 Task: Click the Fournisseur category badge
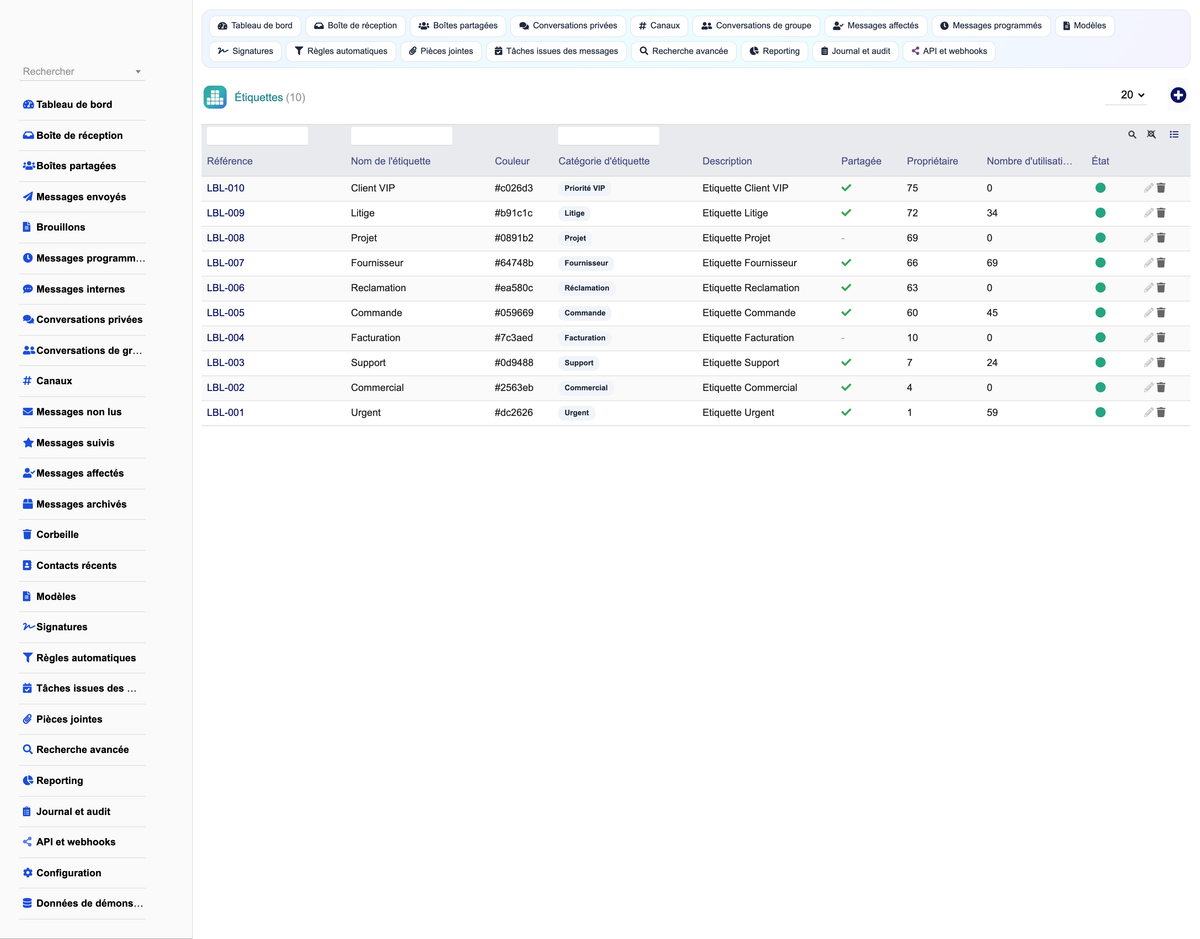586,263
